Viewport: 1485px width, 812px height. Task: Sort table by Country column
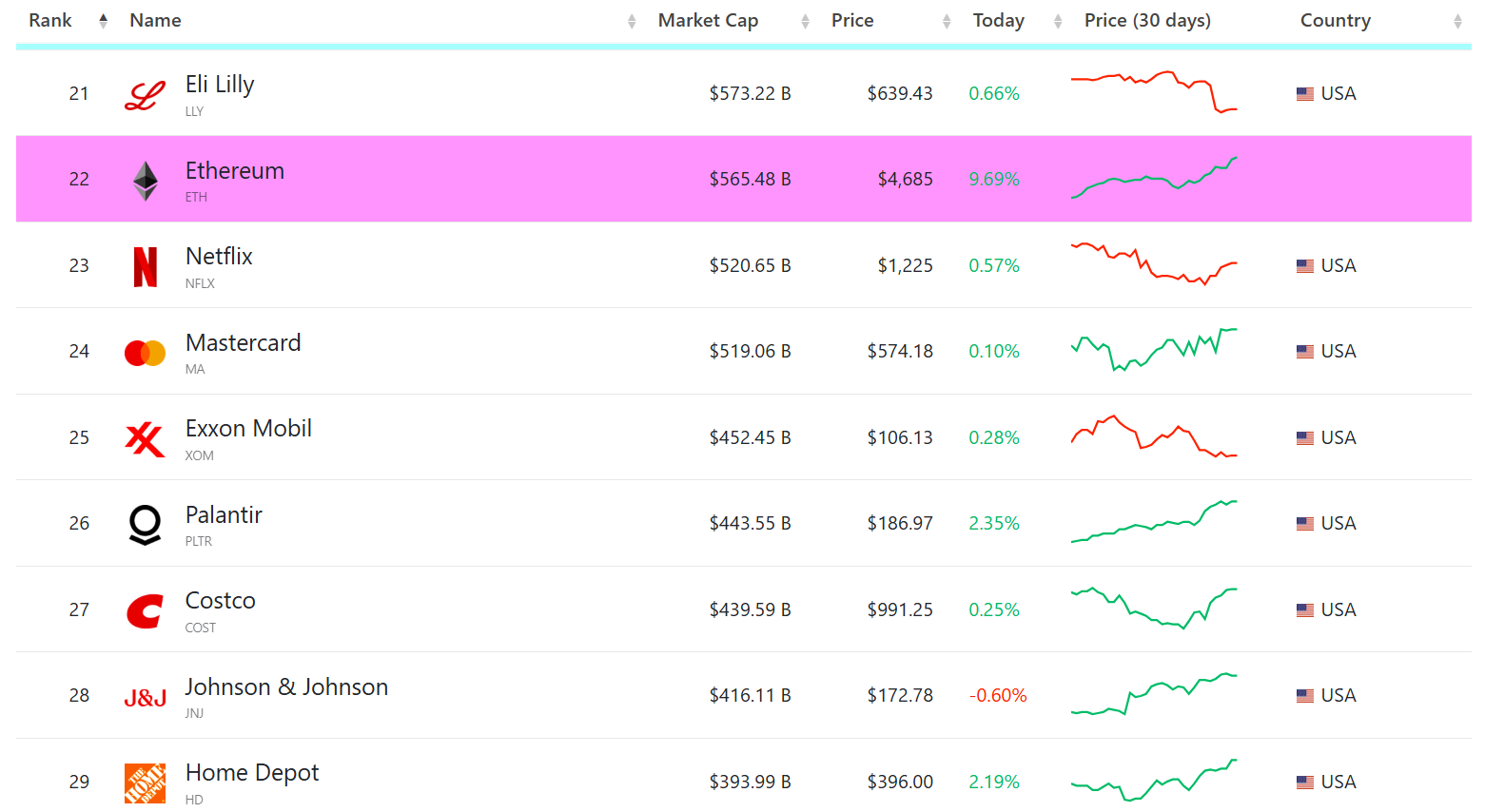point(1335,21)
